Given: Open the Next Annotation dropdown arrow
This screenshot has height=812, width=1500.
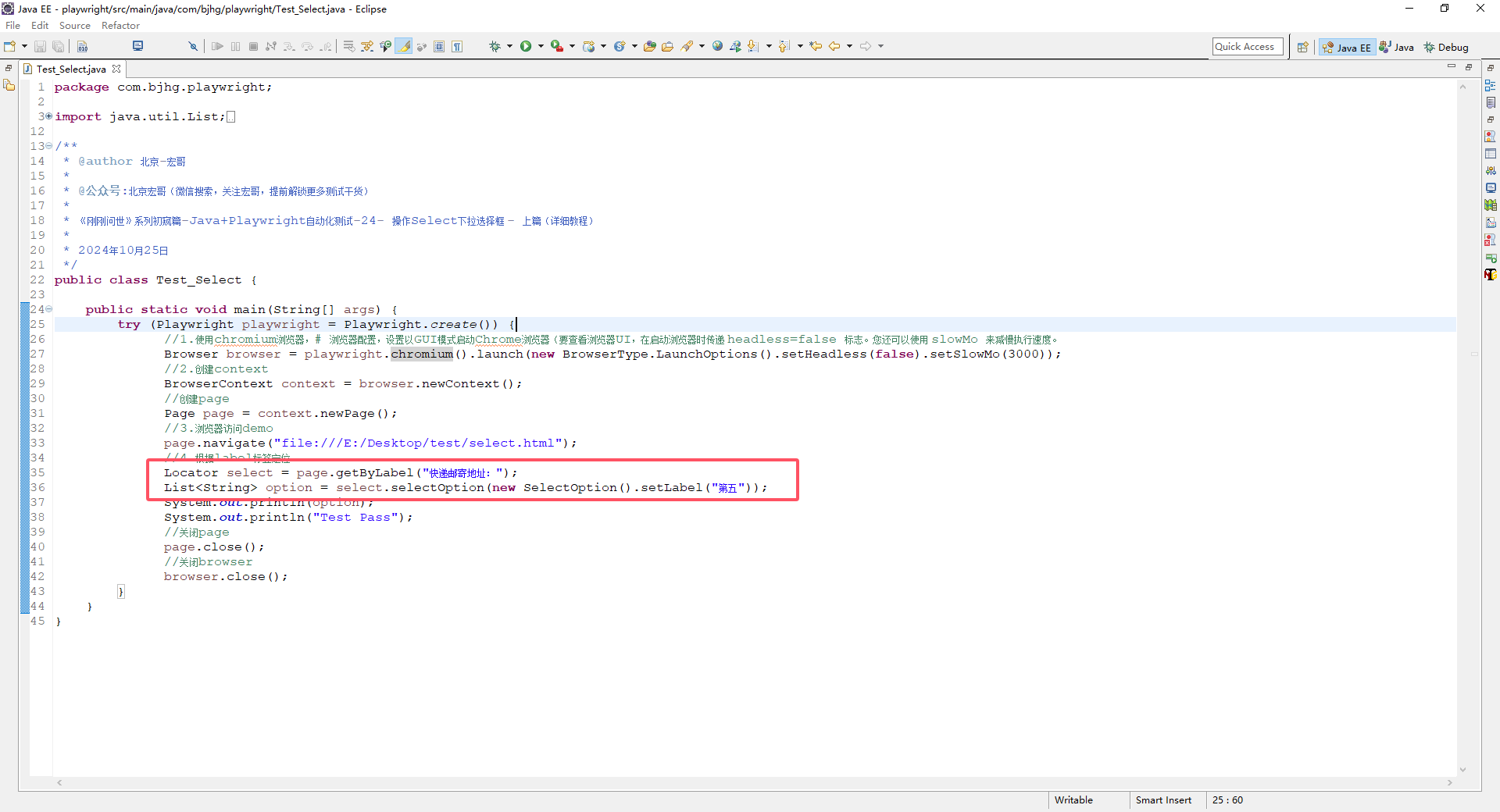Looking at the screenshot, I should coord(769,46).
